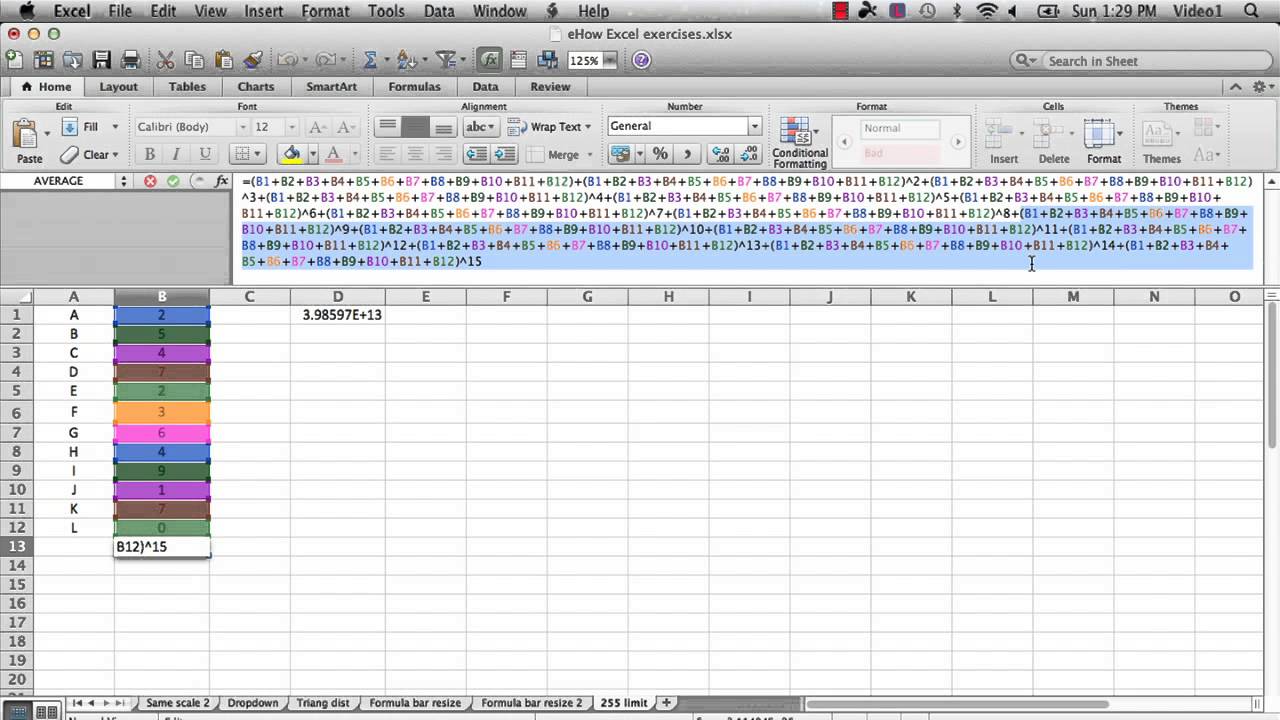This screenshot has width=1280, height=720.
Task: Click the Undo arrow icon
Action: tap(287, 60)
